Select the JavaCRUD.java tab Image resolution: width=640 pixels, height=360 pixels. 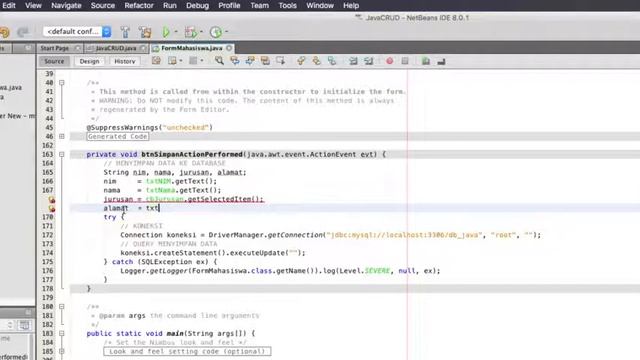[x=115, y=48]
